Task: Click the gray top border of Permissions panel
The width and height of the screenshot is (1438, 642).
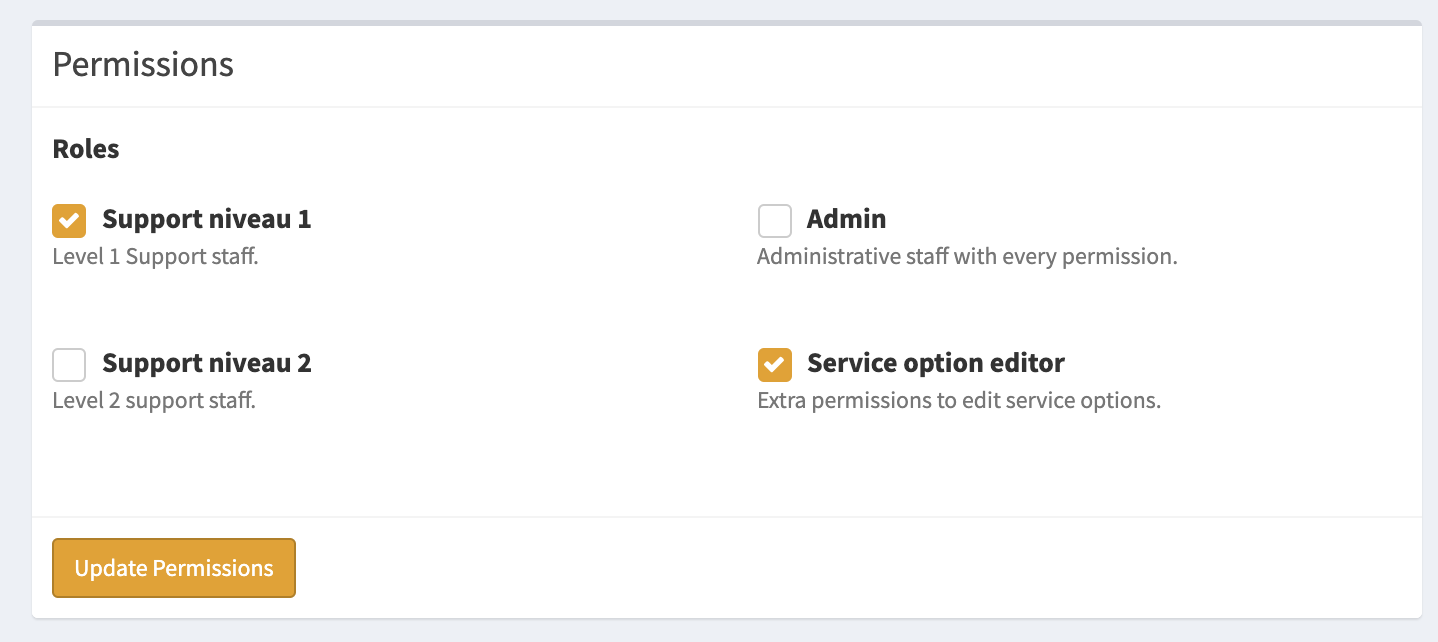Action: (726, 22)
